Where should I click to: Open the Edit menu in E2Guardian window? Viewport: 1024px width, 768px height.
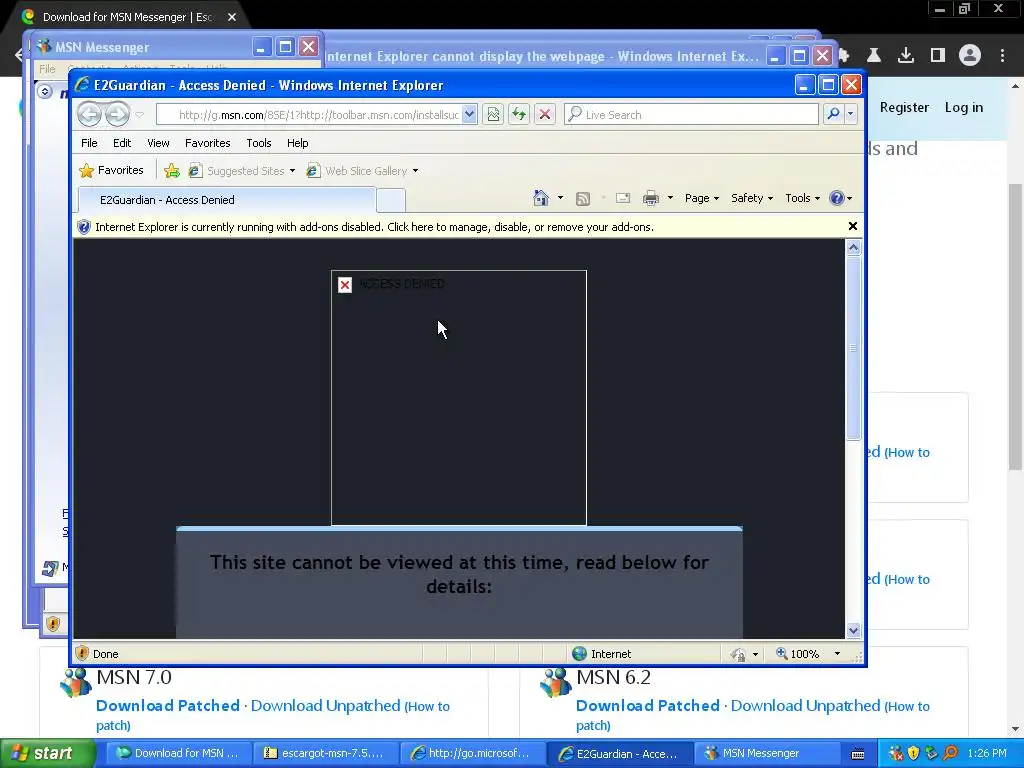(121, 143)
